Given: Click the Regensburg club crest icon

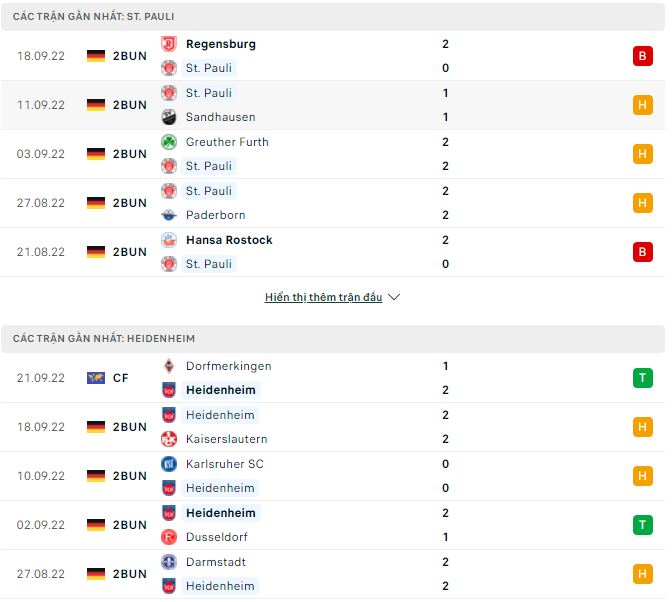Looking at the screenshot, I should [168, 44].
